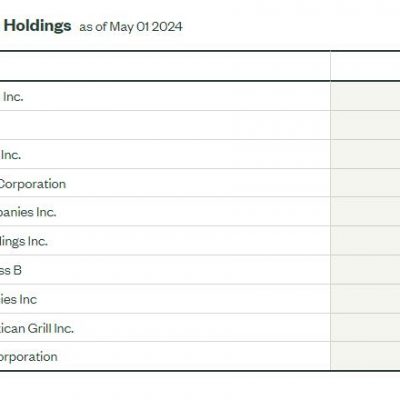400x400 pixels.
Task: Click the shaded column header cell
Action: pos(365,66)
